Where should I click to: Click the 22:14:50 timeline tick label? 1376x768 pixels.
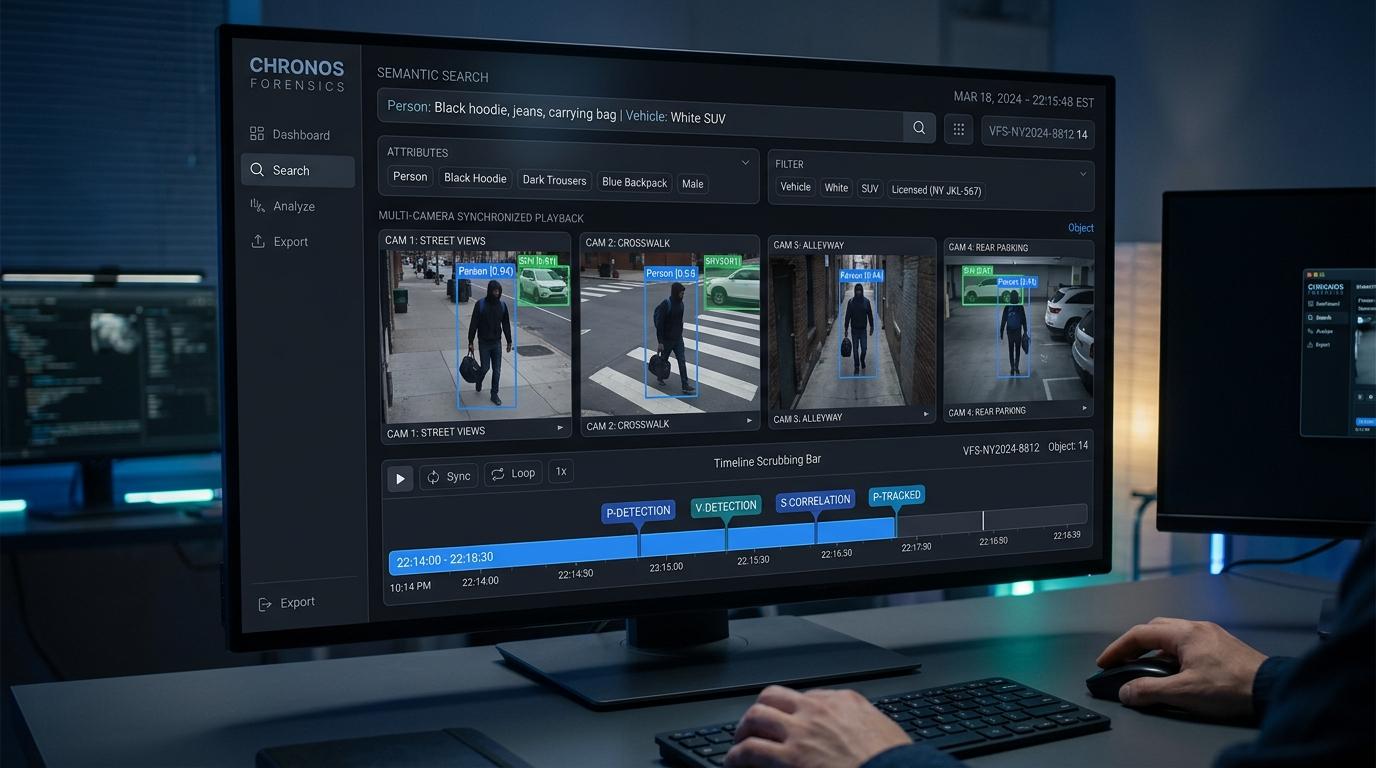[575, 574]
